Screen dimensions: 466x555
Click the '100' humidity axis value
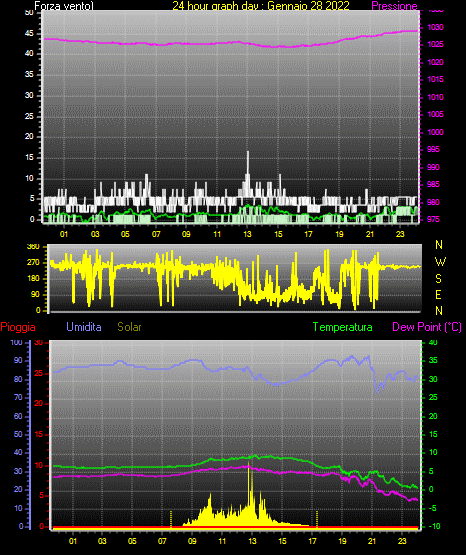[x=16, y=342]
